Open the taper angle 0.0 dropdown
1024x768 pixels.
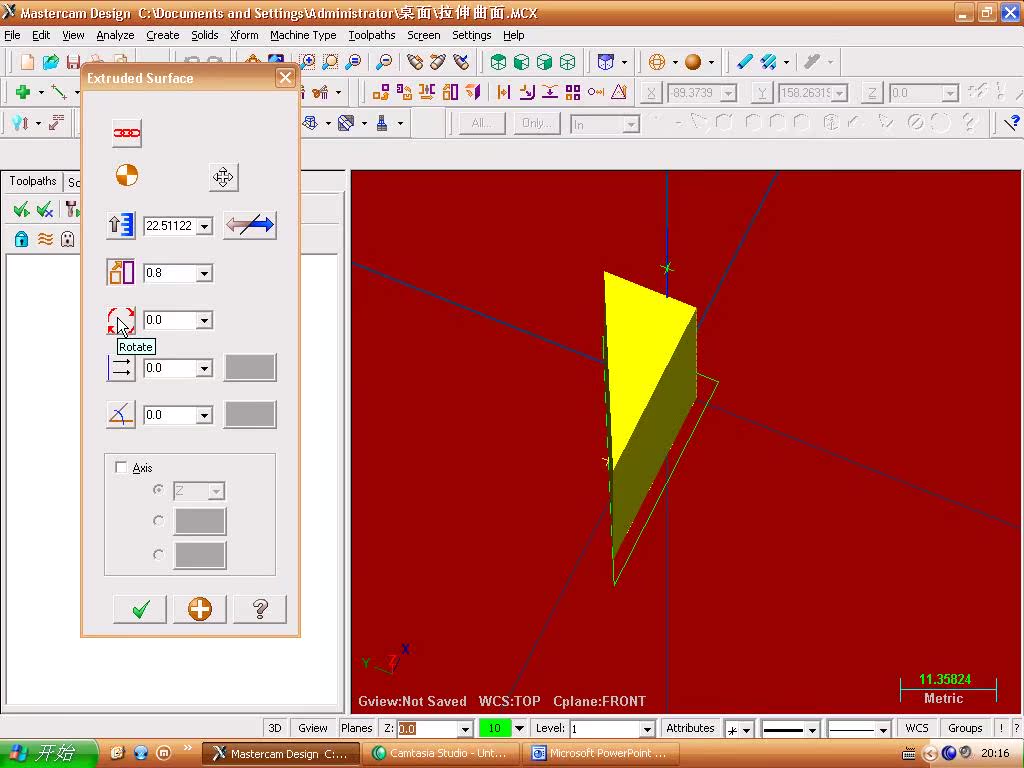[x=204, y=415]
